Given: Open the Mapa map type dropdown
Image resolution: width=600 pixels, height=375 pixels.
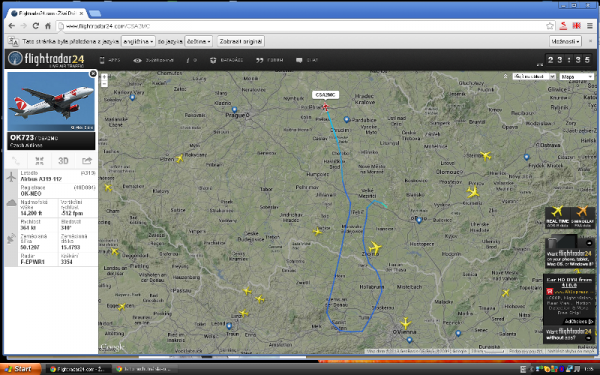Looking at the screenshot, I should 577,77.
